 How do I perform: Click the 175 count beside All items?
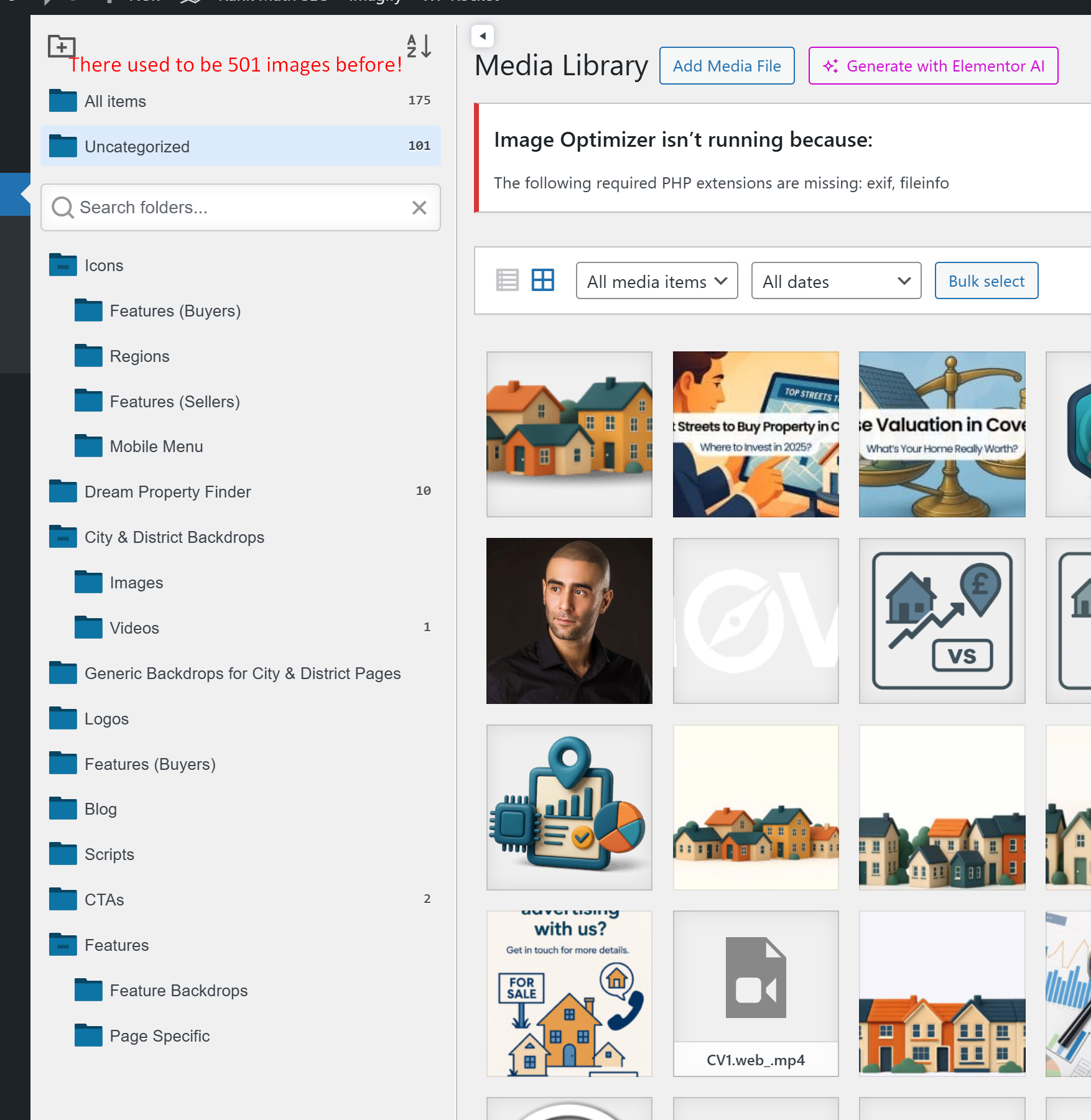419,100
